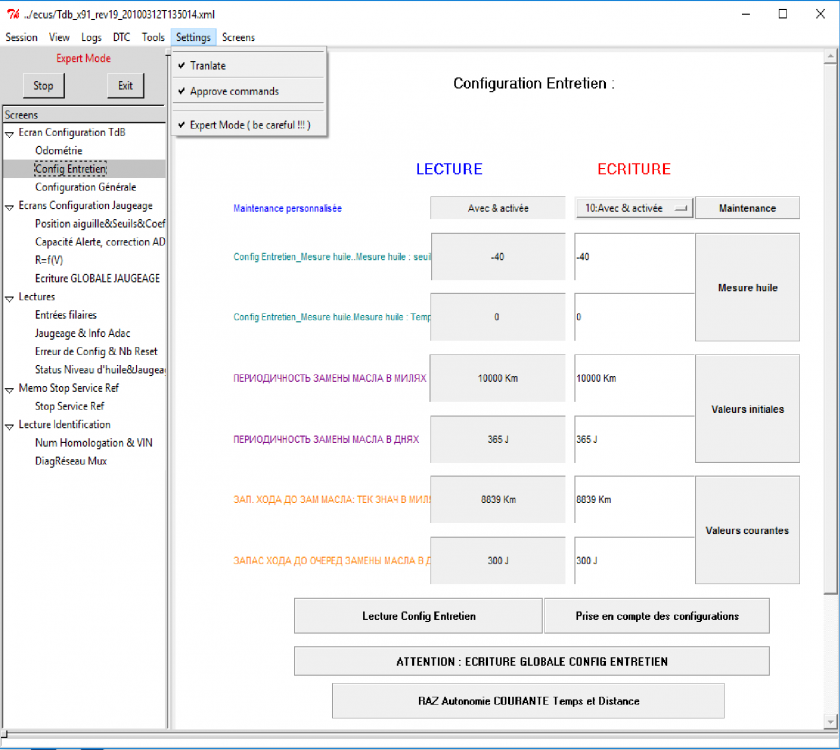The width and height of the screenshot is (840, 750).
Task: Open the Session menu
Action: pyautogui.click(x=21, y=38)
